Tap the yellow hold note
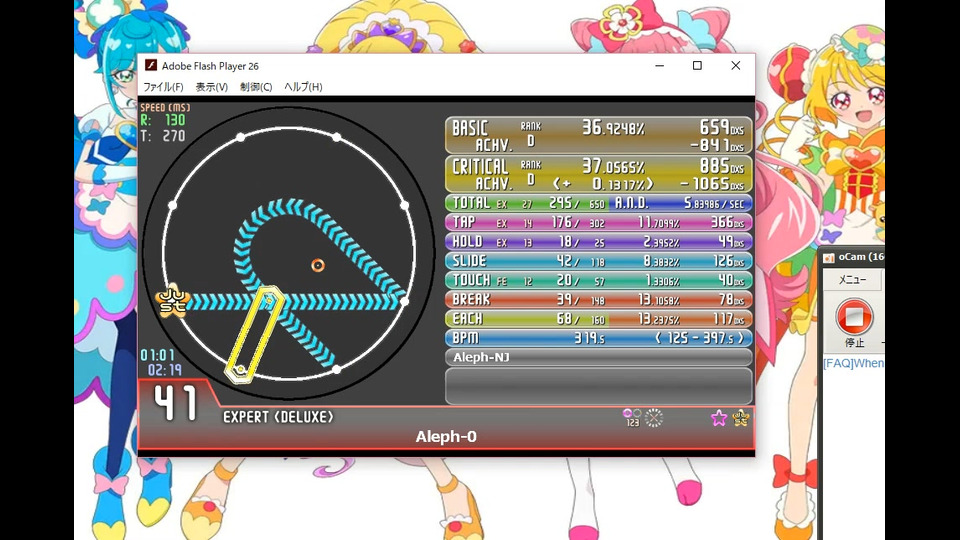 pos(254,334)
